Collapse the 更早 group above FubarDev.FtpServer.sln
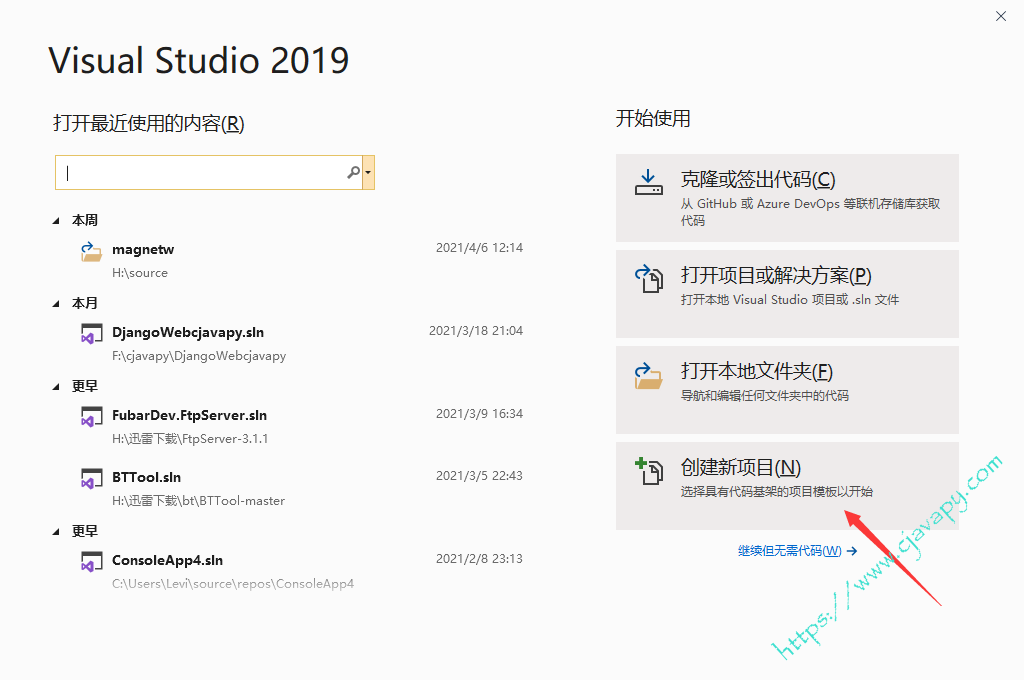The width and height of the screenshot is (1024, 680). click(56, 387)
